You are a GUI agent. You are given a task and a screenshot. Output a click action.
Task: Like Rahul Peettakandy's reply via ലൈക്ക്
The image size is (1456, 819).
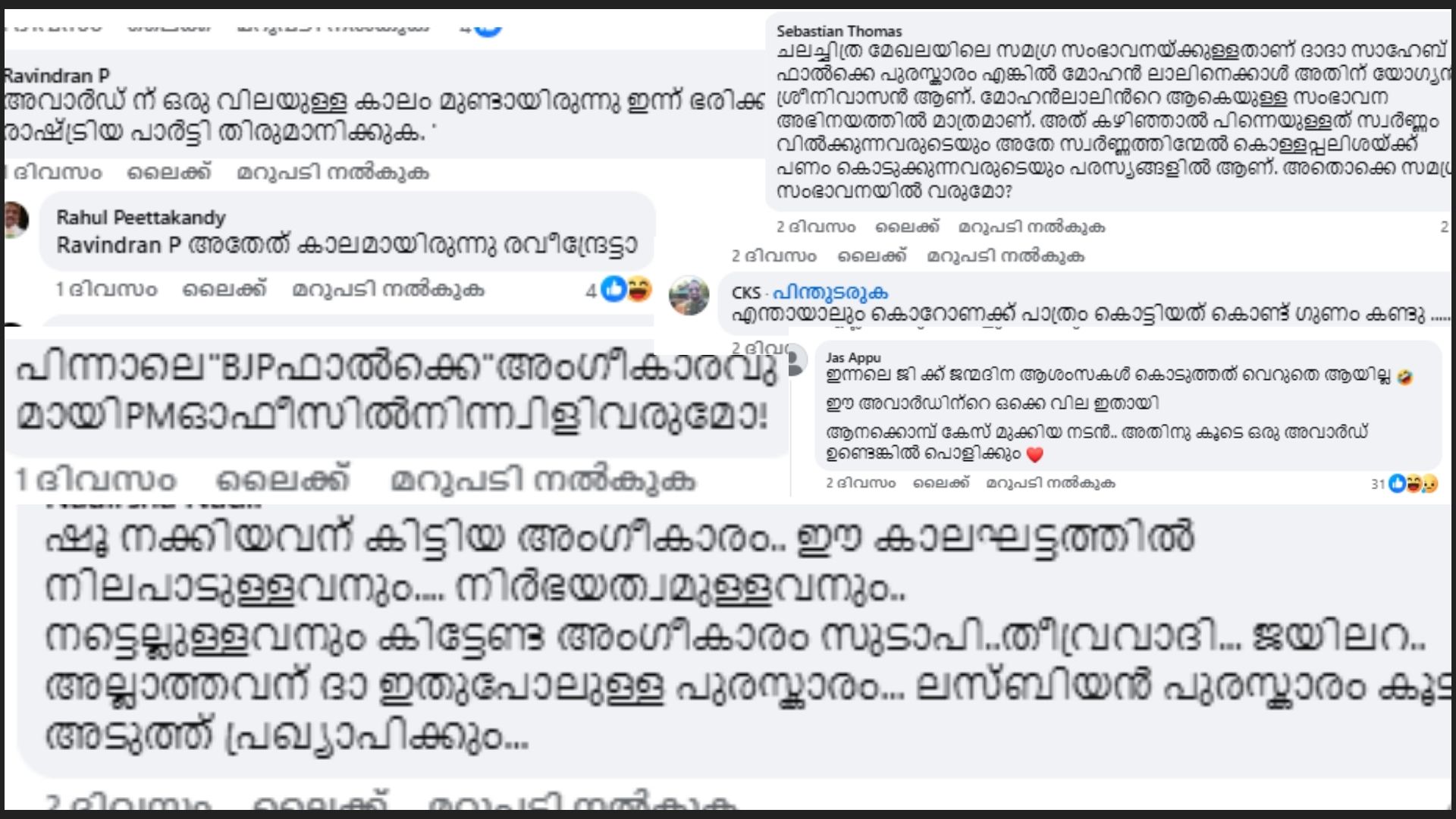[224, 290]
